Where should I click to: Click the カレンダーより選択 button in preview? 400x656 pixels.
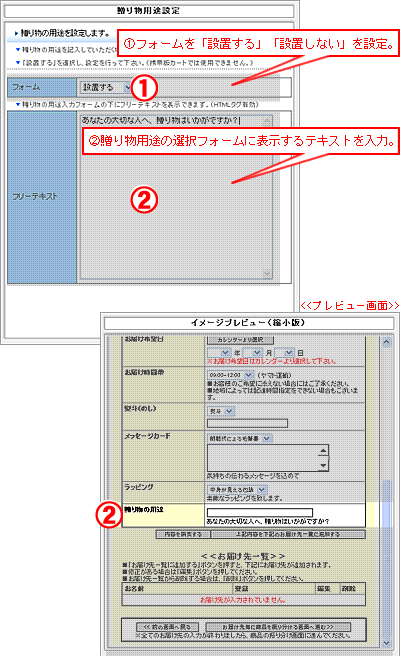pyautogui.click(x=240, y=340)
